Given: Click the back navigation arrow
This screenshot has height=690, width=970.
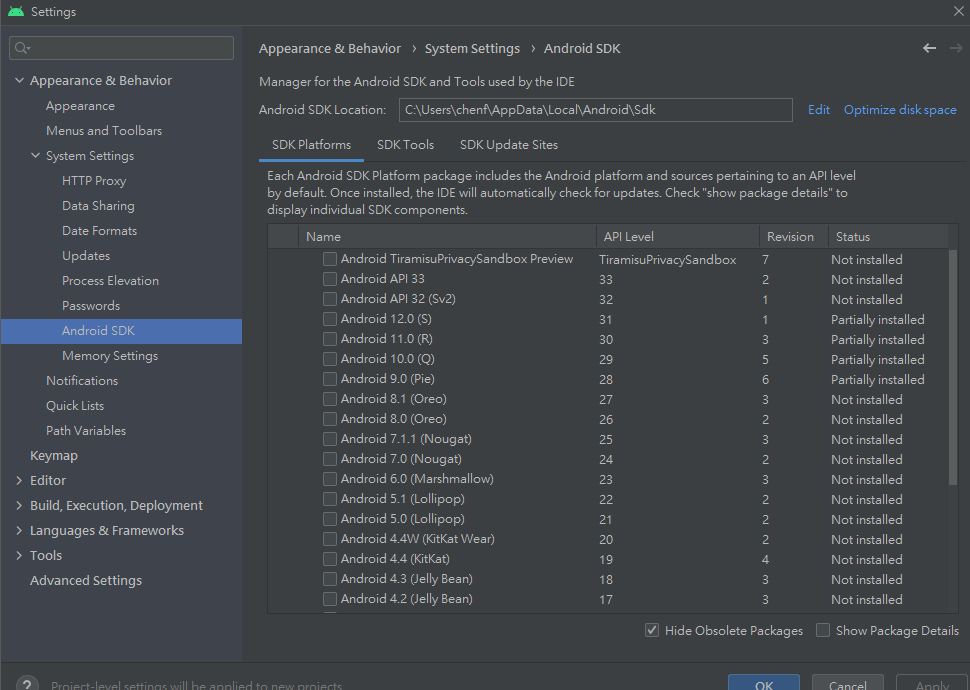Looking at the screenshot, I should (x=929, y=48).
